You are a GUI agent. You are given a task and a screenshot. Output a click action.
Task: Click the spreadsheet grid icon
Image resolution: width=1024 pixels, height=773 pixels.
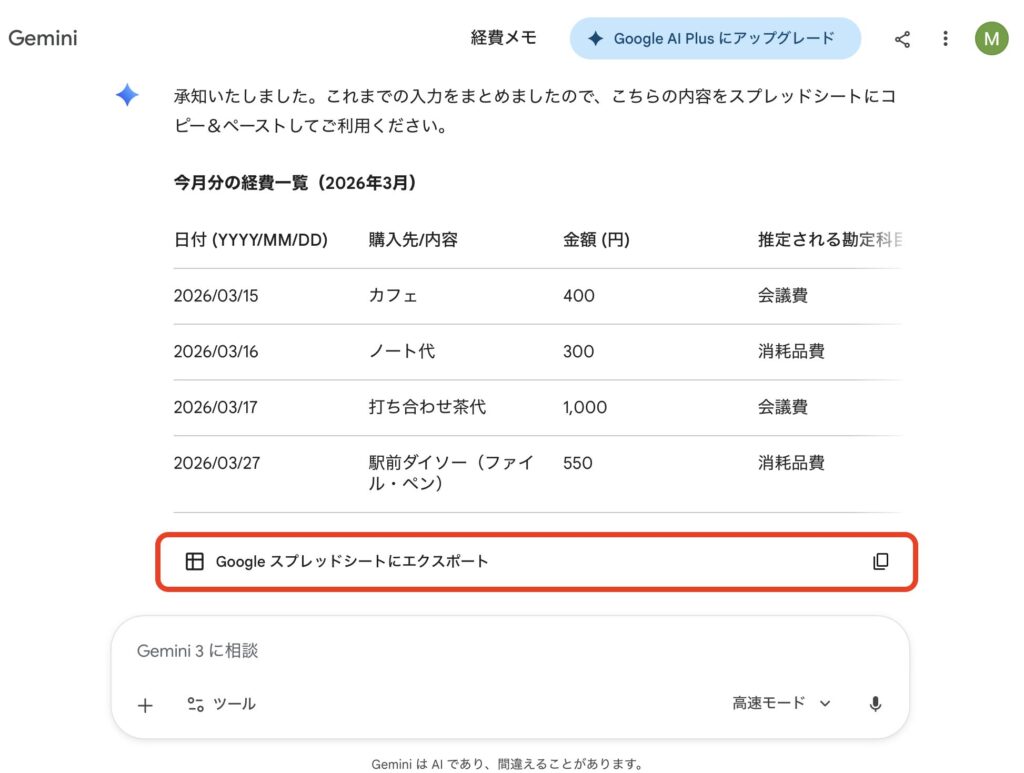coord(195,562)
